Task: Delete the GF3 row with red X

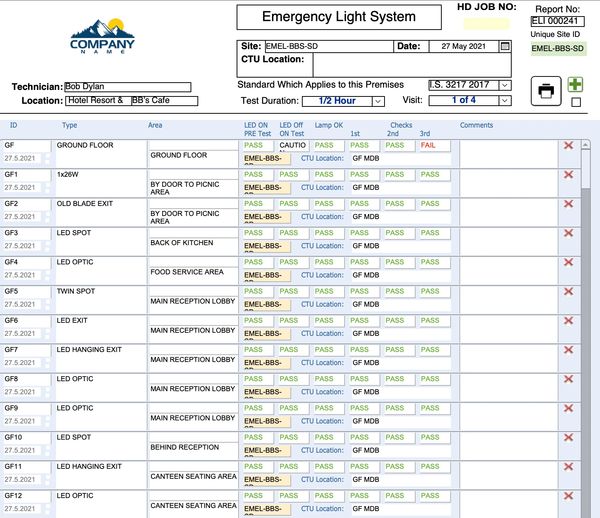Action: click(569, 233)
